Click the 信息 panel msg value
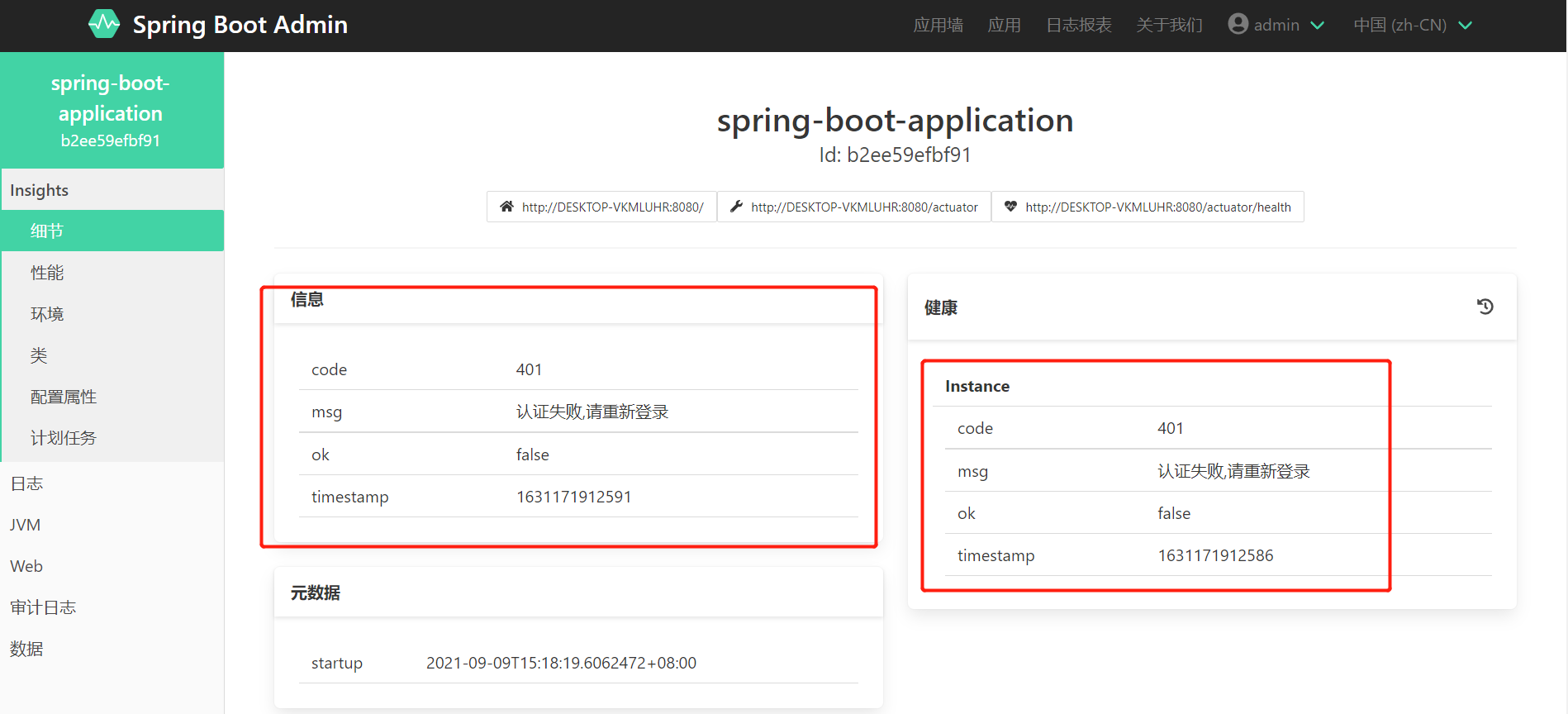 click(x=592, y=412)
